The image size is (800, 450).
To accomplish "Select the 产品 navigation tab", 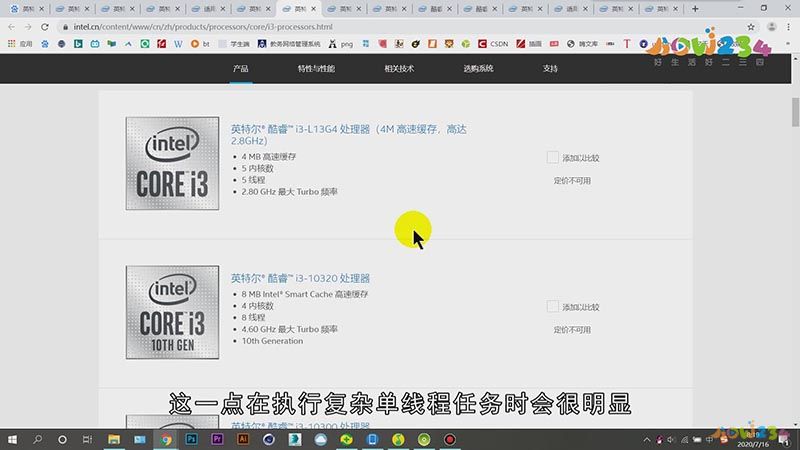I will (240, 68).
